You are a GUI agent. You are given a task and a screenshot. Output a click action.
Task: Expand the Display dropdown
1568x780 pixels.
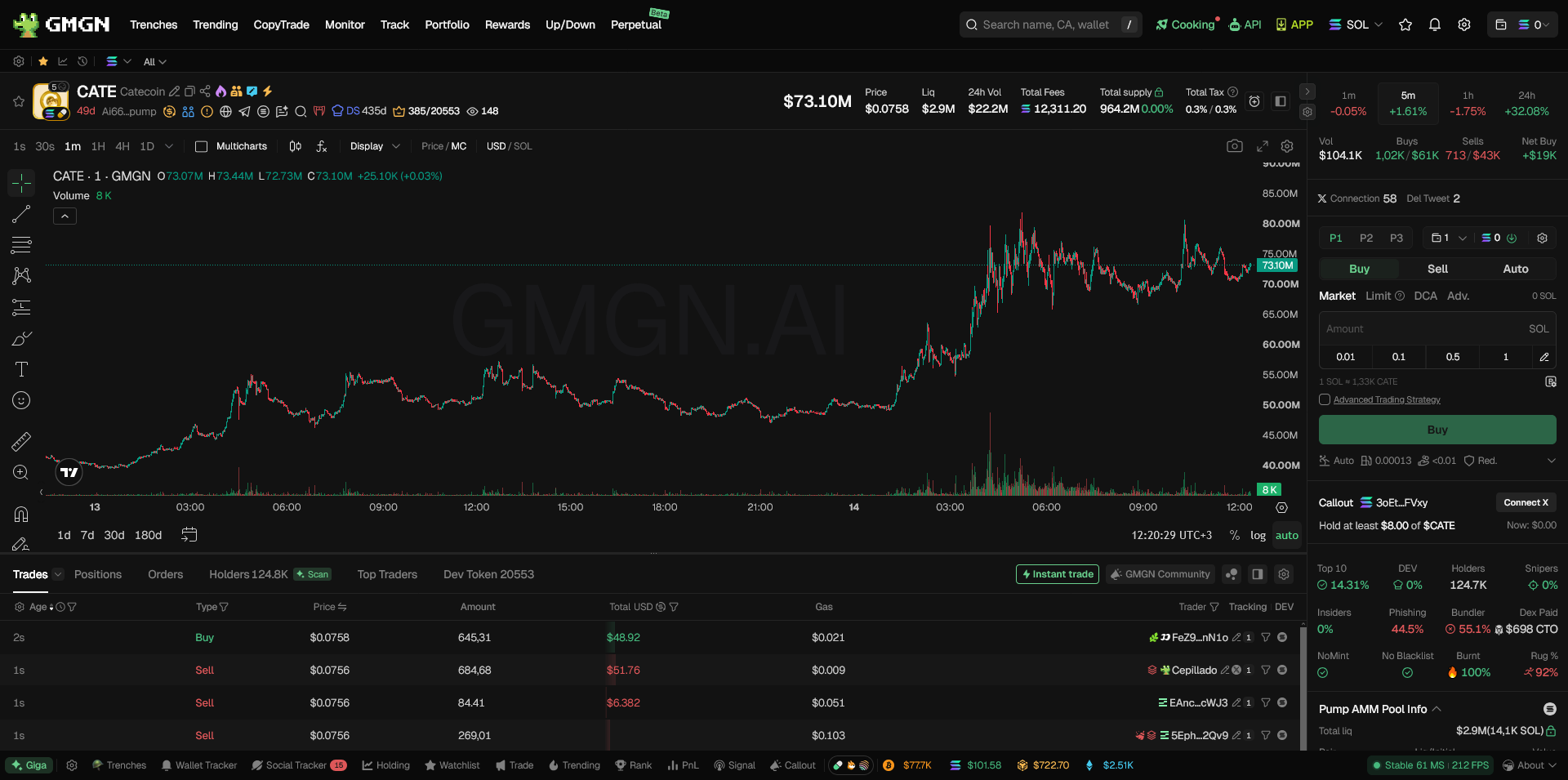click(375, 146)
